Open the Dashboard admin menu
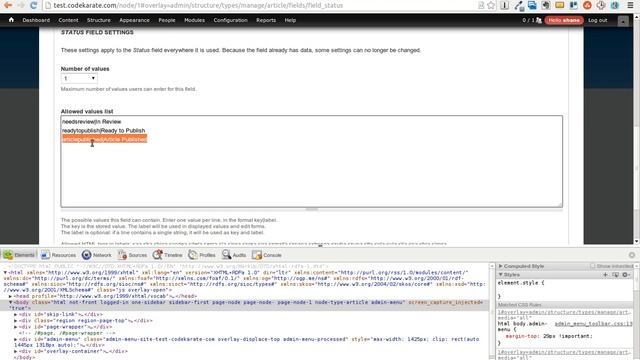This screenshot has width=640, height=360. 36,20
